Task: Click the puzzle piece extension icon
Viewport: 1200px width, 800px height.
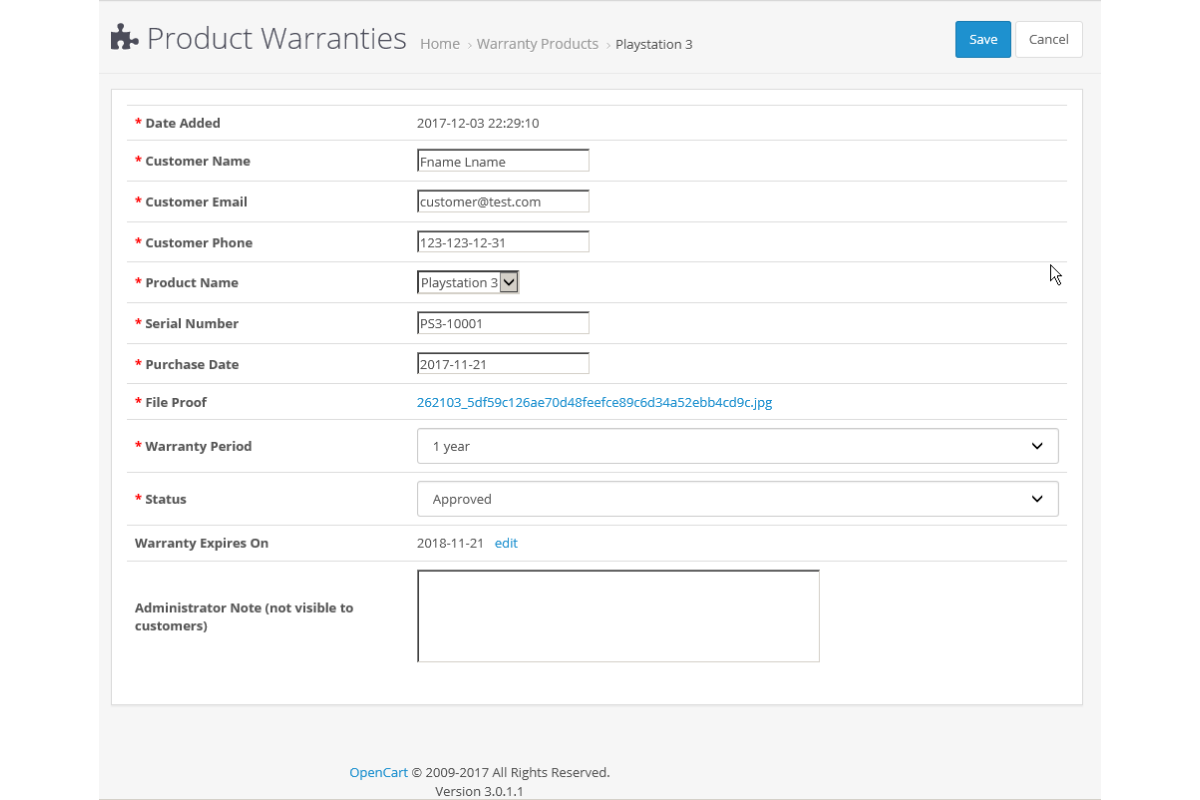Action: (x=124, y=38)
